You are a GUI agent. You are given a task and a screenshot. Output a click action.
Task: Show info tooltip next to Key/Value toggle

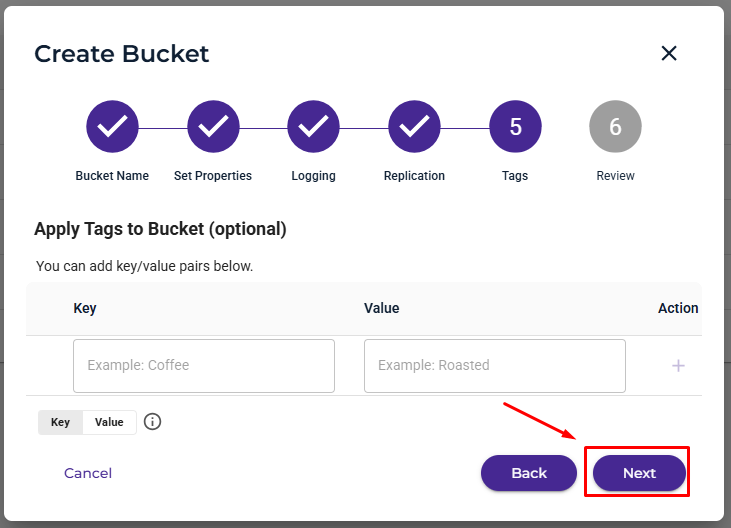click(x=152, y=422)
